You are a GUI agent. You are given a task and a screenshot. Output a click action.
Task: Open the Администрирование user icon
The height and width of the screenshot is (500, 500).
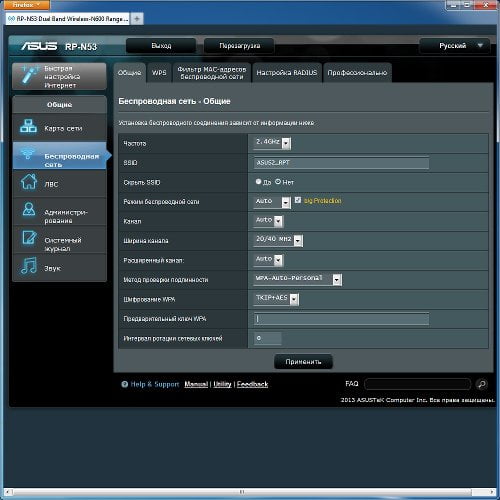pyautogui.click(x=29, y=209)
